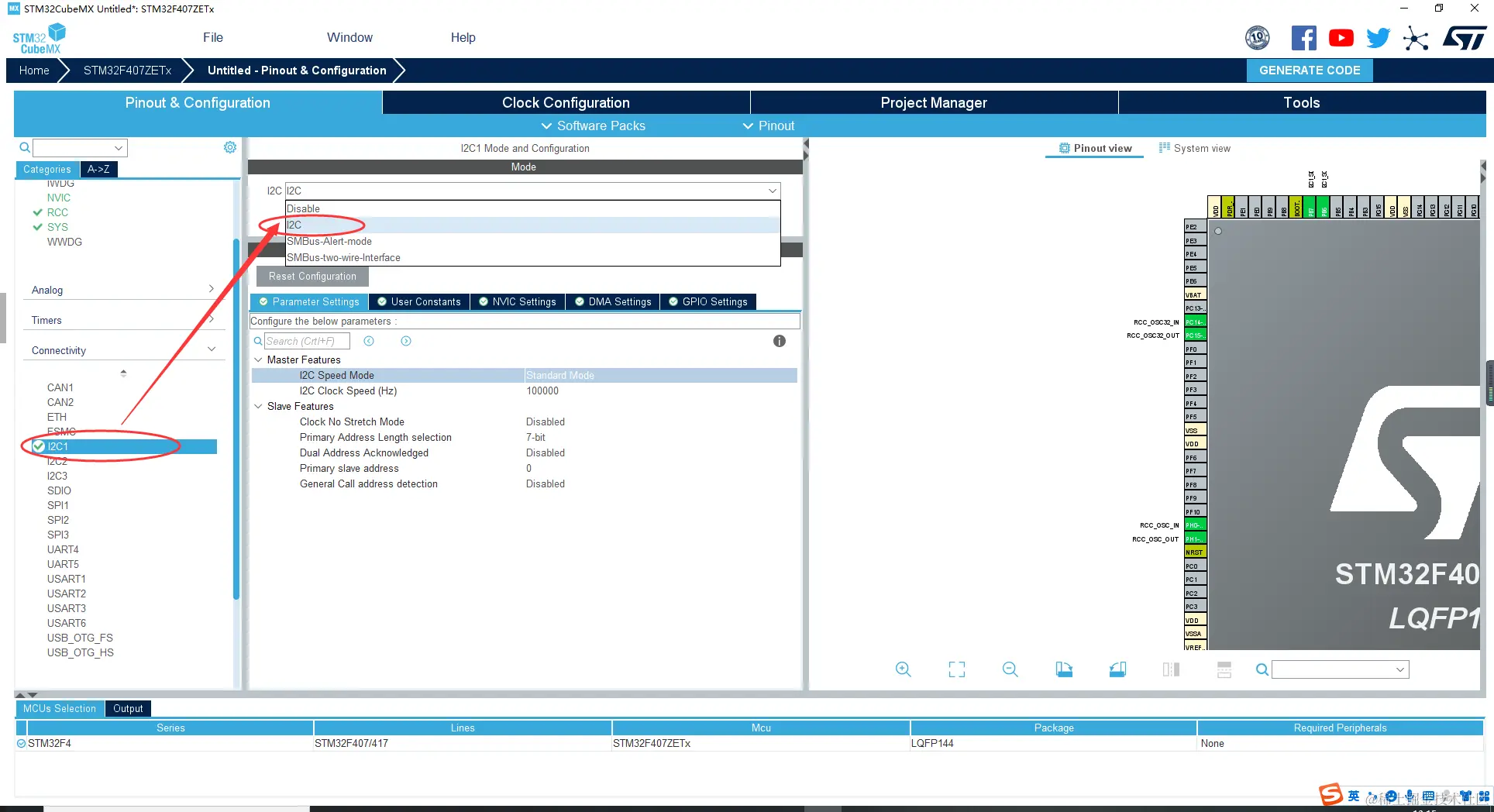Viewport: 1494px width, 812px height.
Task: Click the green PC14 pin on the chip
Action: 1195,322
